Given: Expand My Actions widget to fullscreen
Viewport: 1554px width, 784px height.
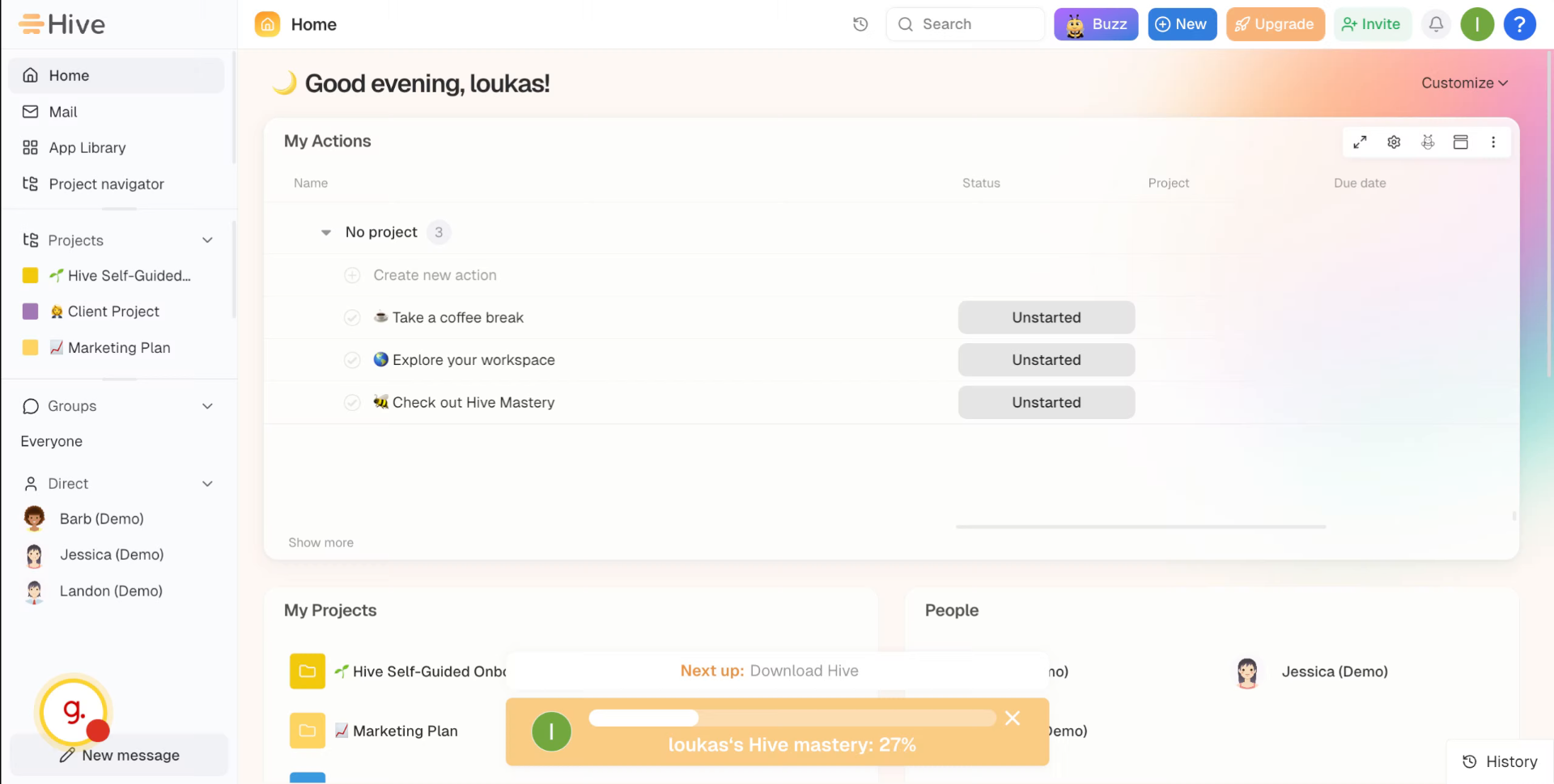Looking at the screenshot, I should (x=1360, y=142).
